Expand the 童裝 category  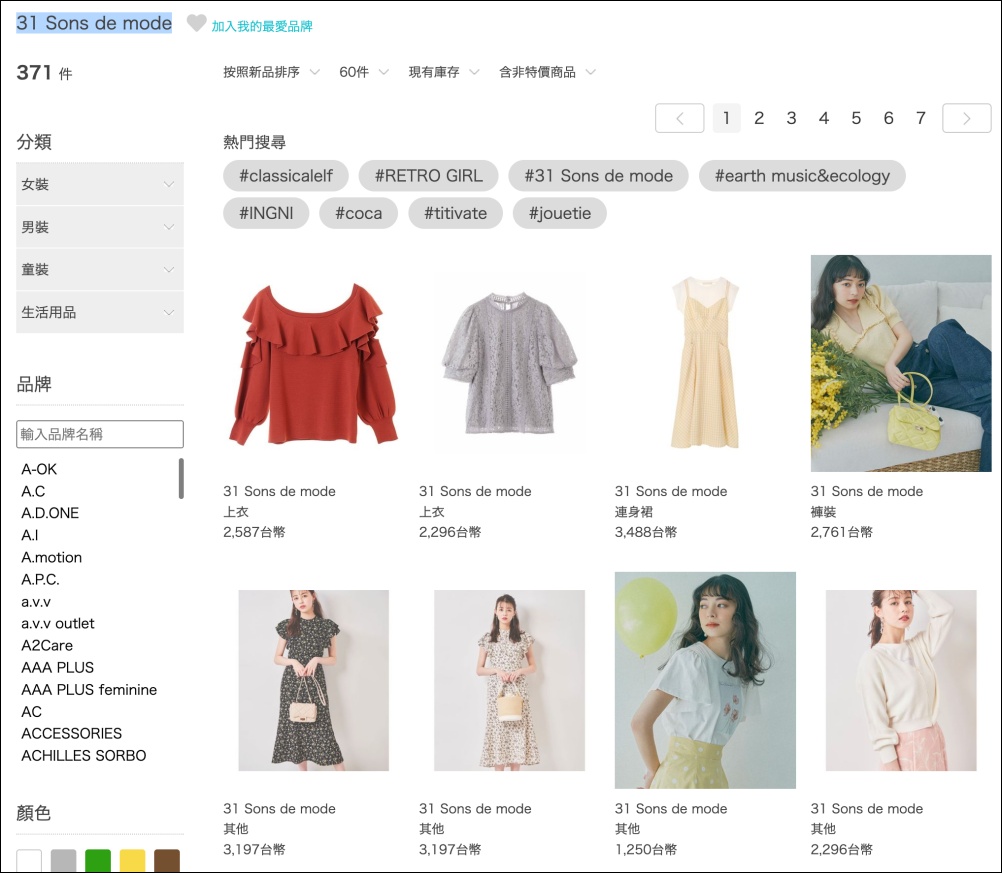pyautogui.click(x=100, y=270)
